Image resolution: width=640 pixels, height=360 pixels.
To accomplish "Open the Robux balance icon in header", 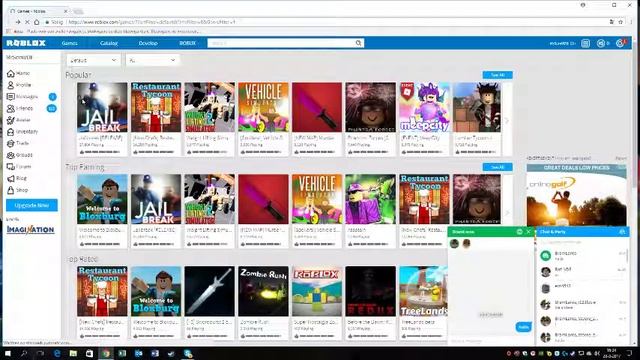I will click(x=601, y=43).
